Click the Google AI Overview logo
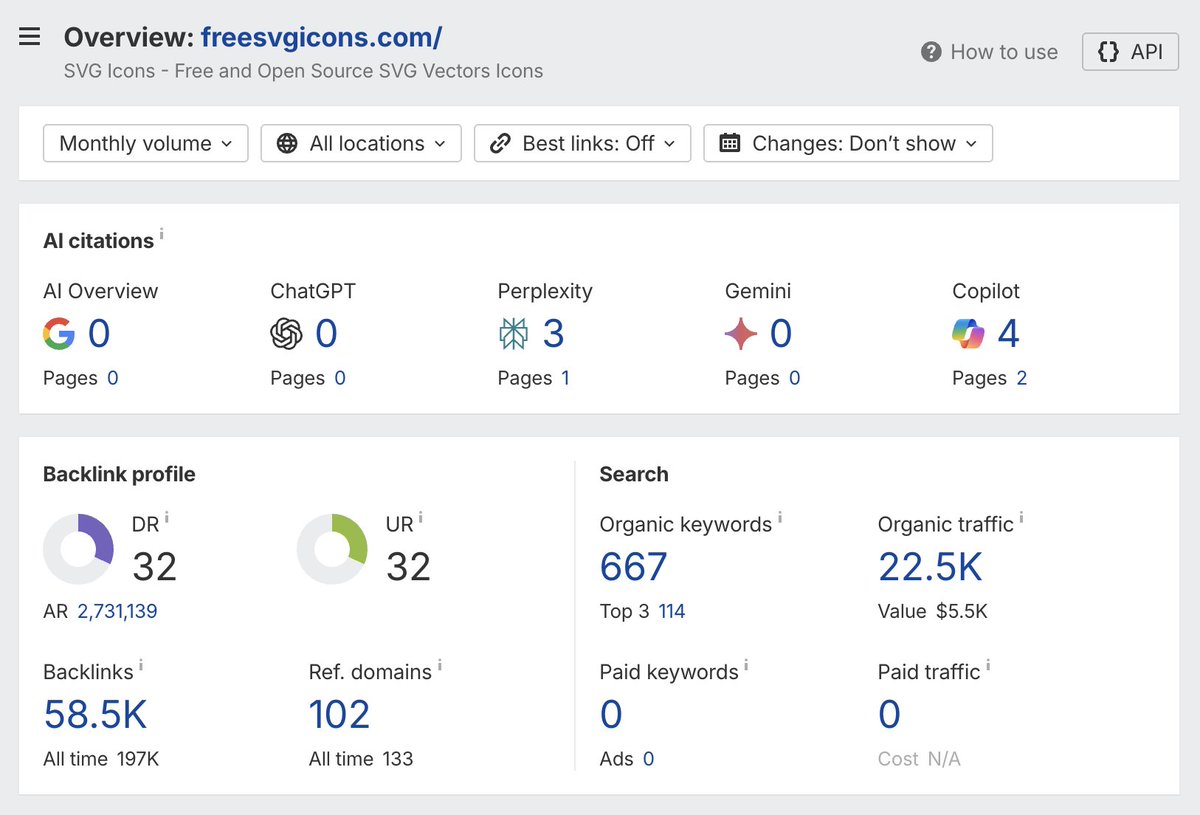Screen dimensions: 1200x815 [x=59, y=334]
